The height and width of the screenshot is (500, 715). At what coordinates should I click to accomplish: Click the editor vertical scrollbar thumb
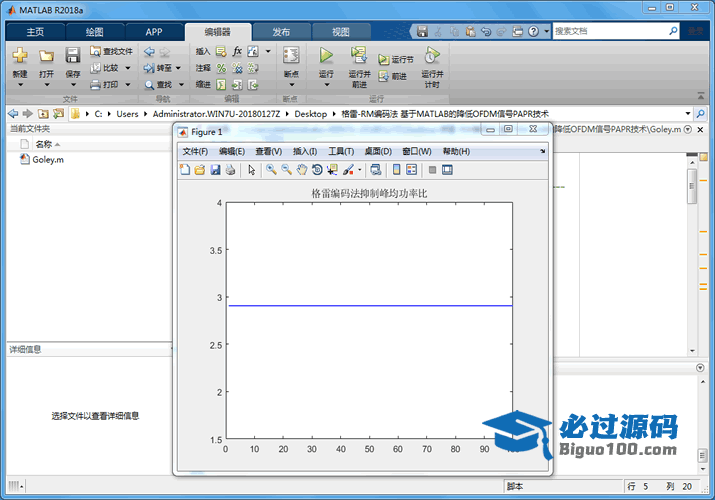pyautogui.click(x=692, y=186)
